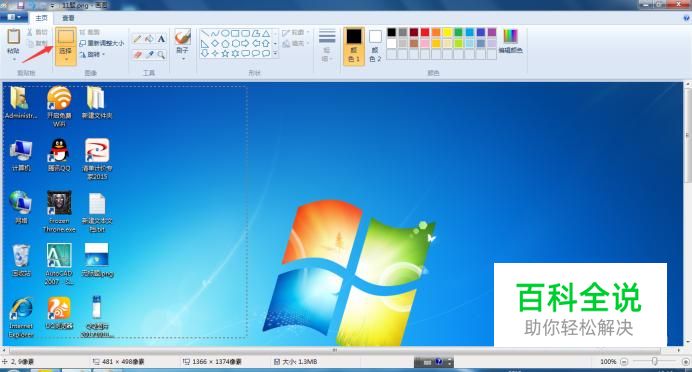Open the line Size (粗细) dropdown

click(x=327, y=45)
